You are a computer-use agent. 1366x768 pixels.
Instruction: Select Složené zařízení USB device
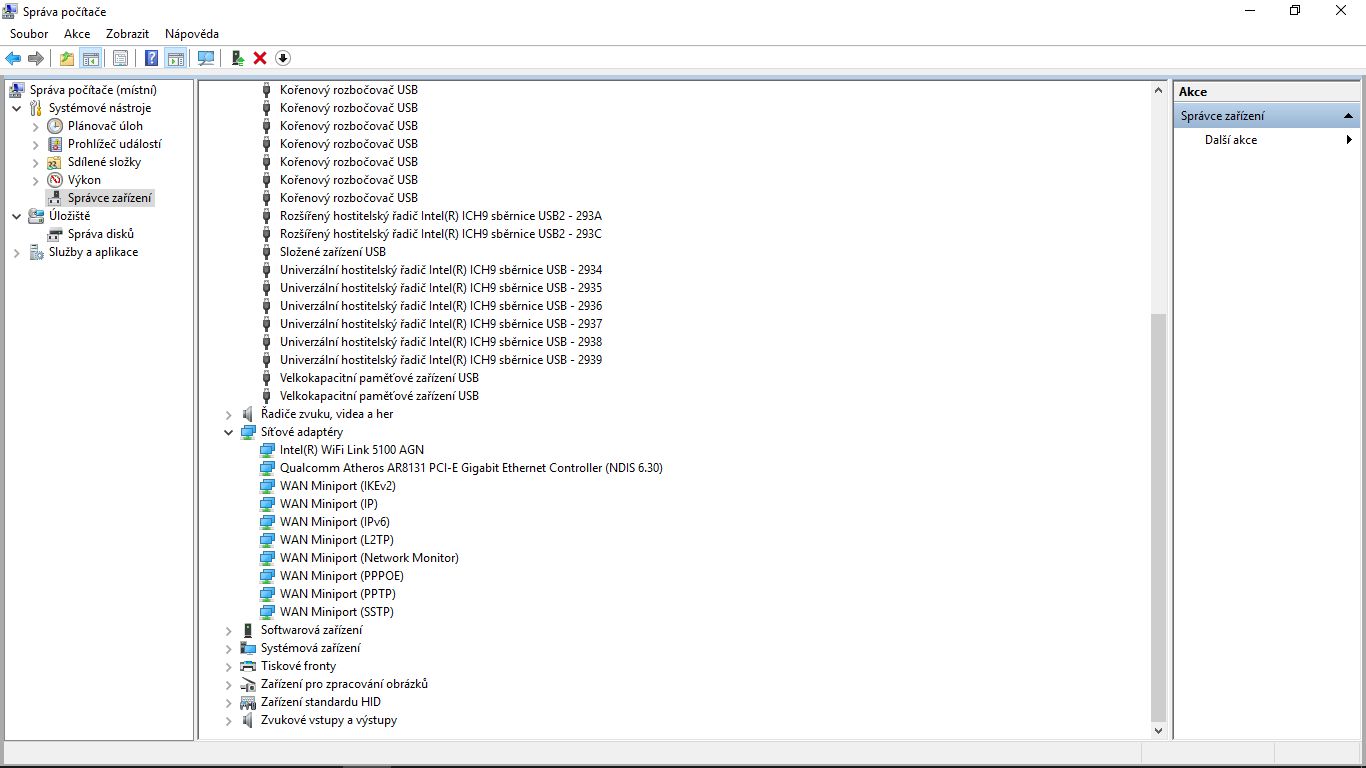(x=333, y=252)
